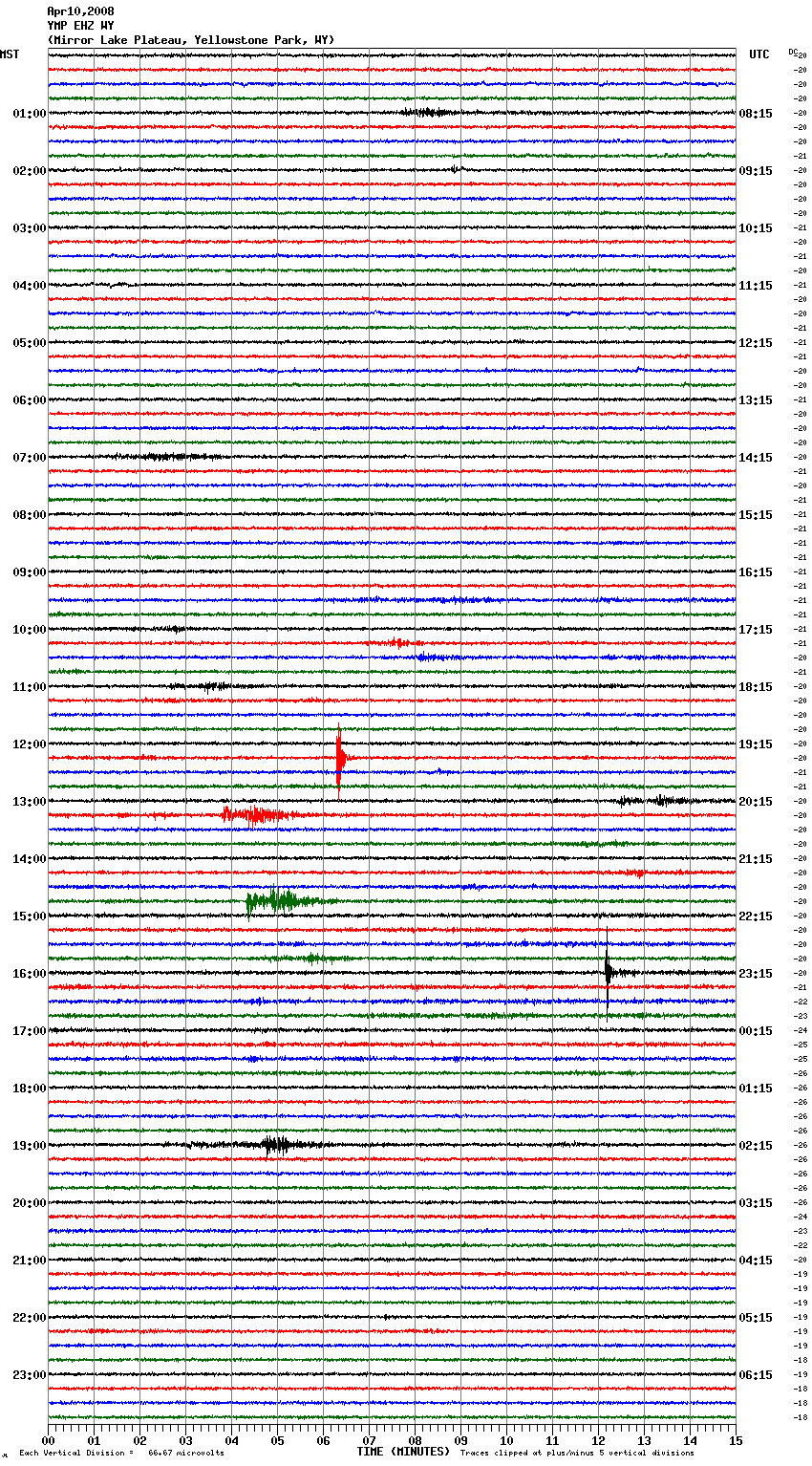The image size is (812, 1466).
Task: Click the 16:15 UTC time label
Action: (756, 572)
